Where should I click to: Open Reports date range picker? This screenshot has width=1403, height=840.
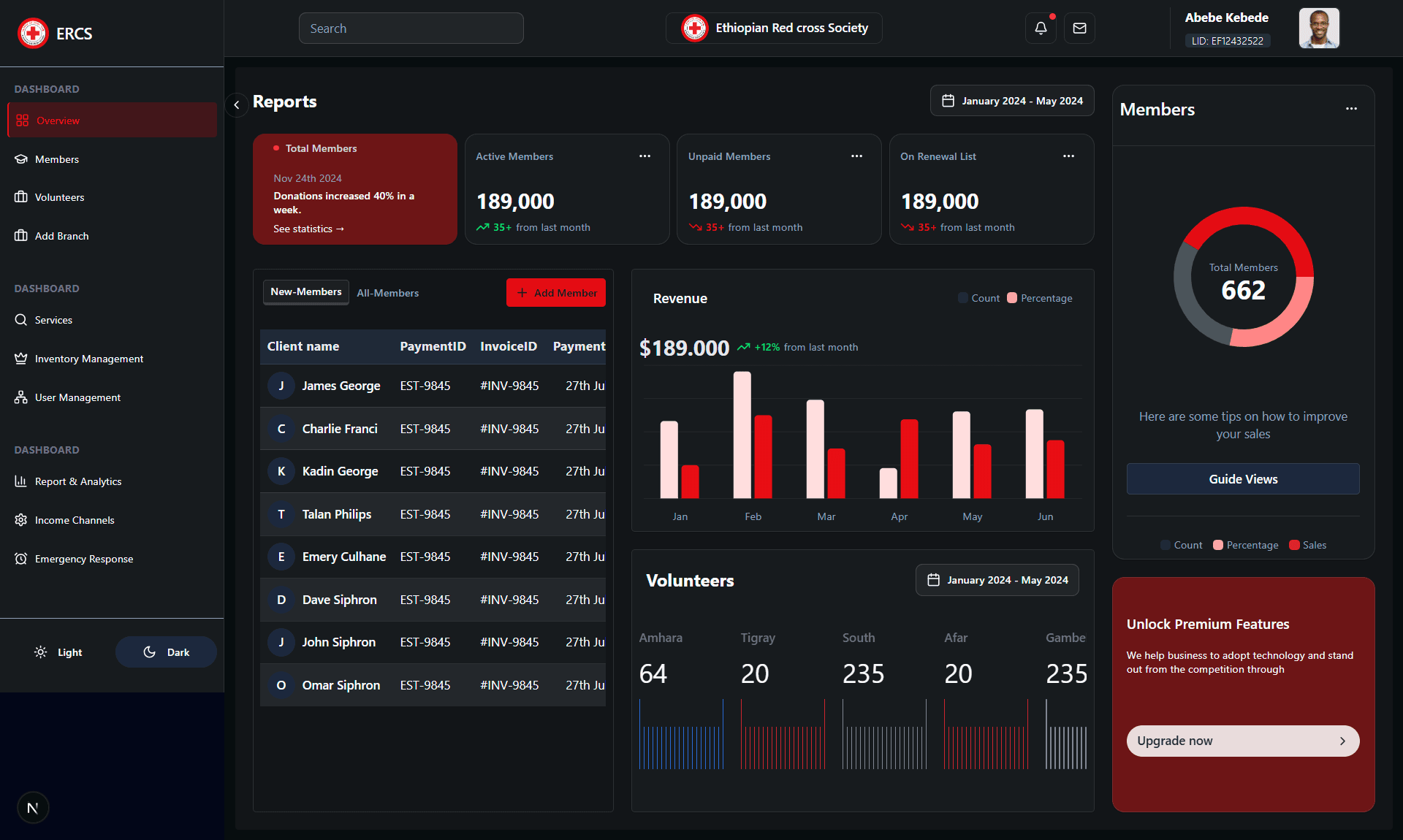[1011, 101]
